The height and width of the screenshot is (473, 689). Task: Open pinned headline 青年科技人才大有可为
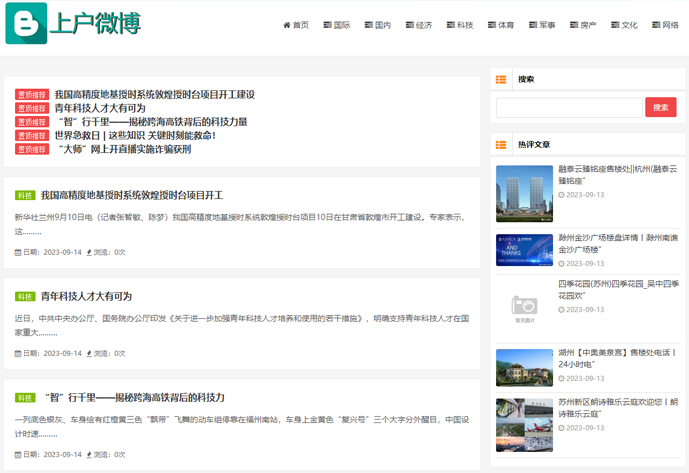100,108
